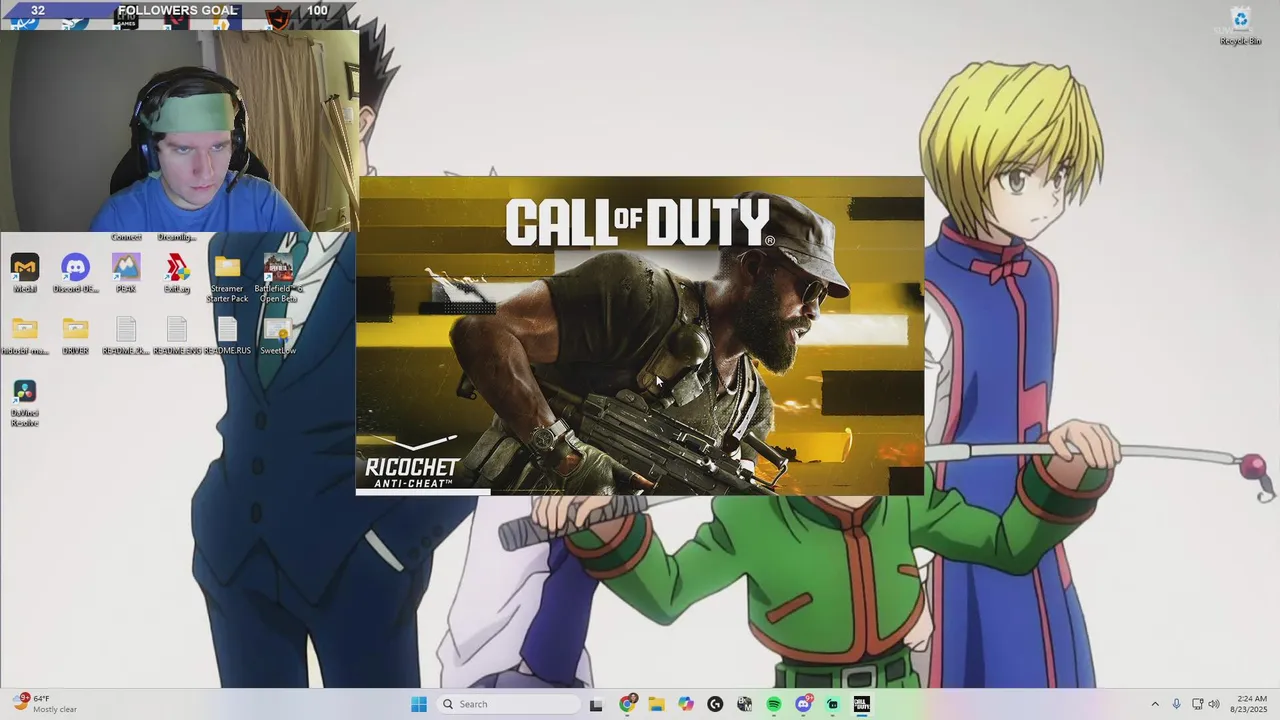Screen dimensions: 1280x720
Task: Open the Windows Start menu
Action: click(419, 704)
